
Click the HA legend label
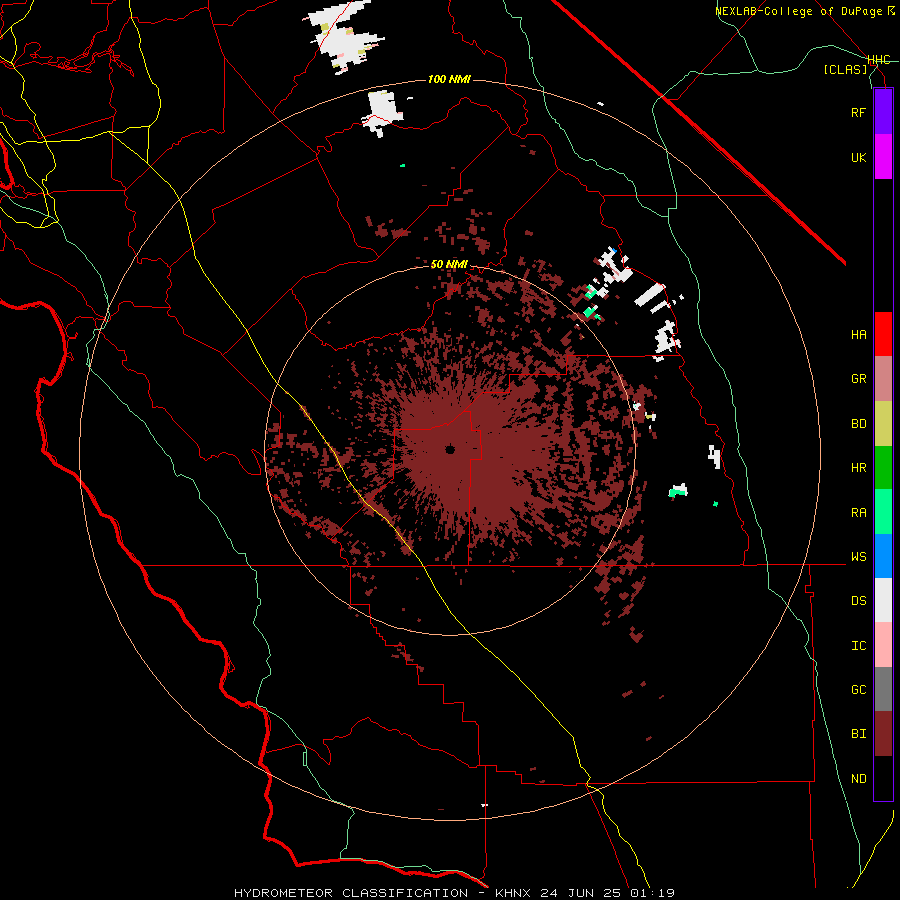[858, 335]
